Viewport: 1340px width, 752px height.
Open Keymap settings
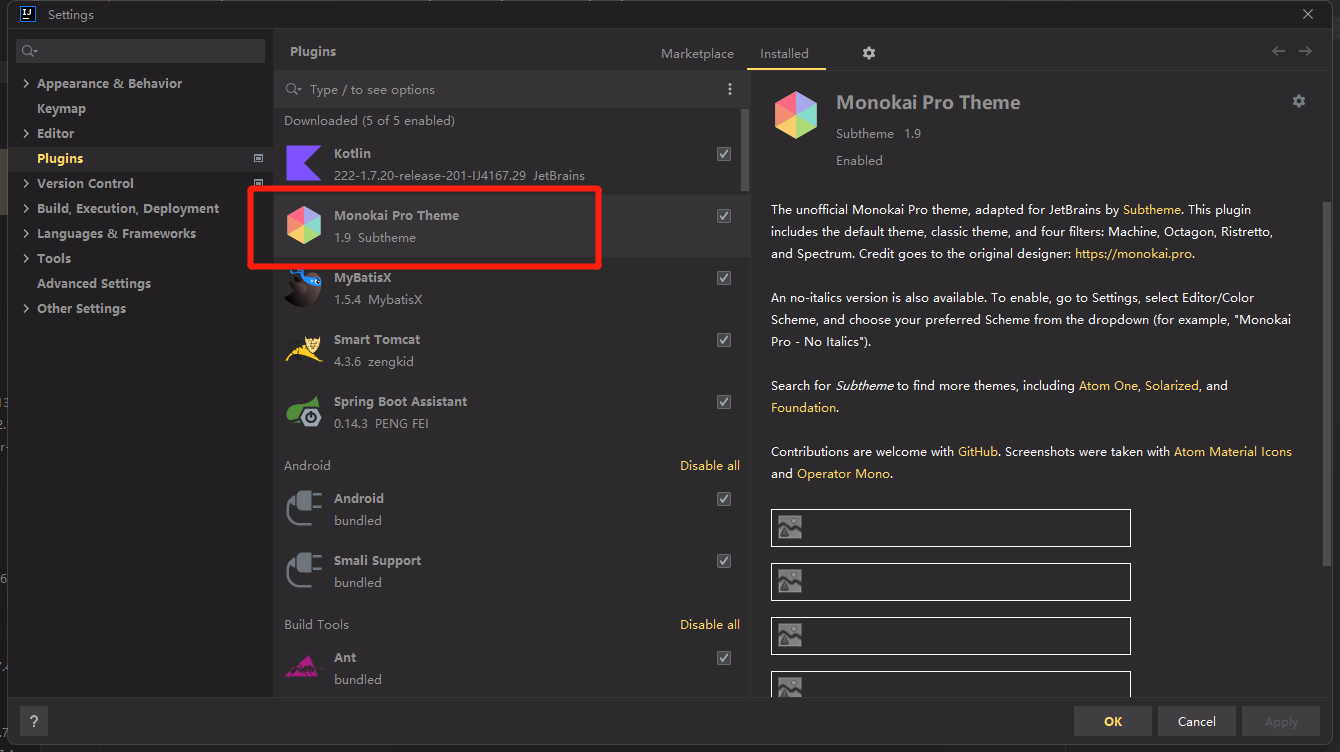pos(61,108)
